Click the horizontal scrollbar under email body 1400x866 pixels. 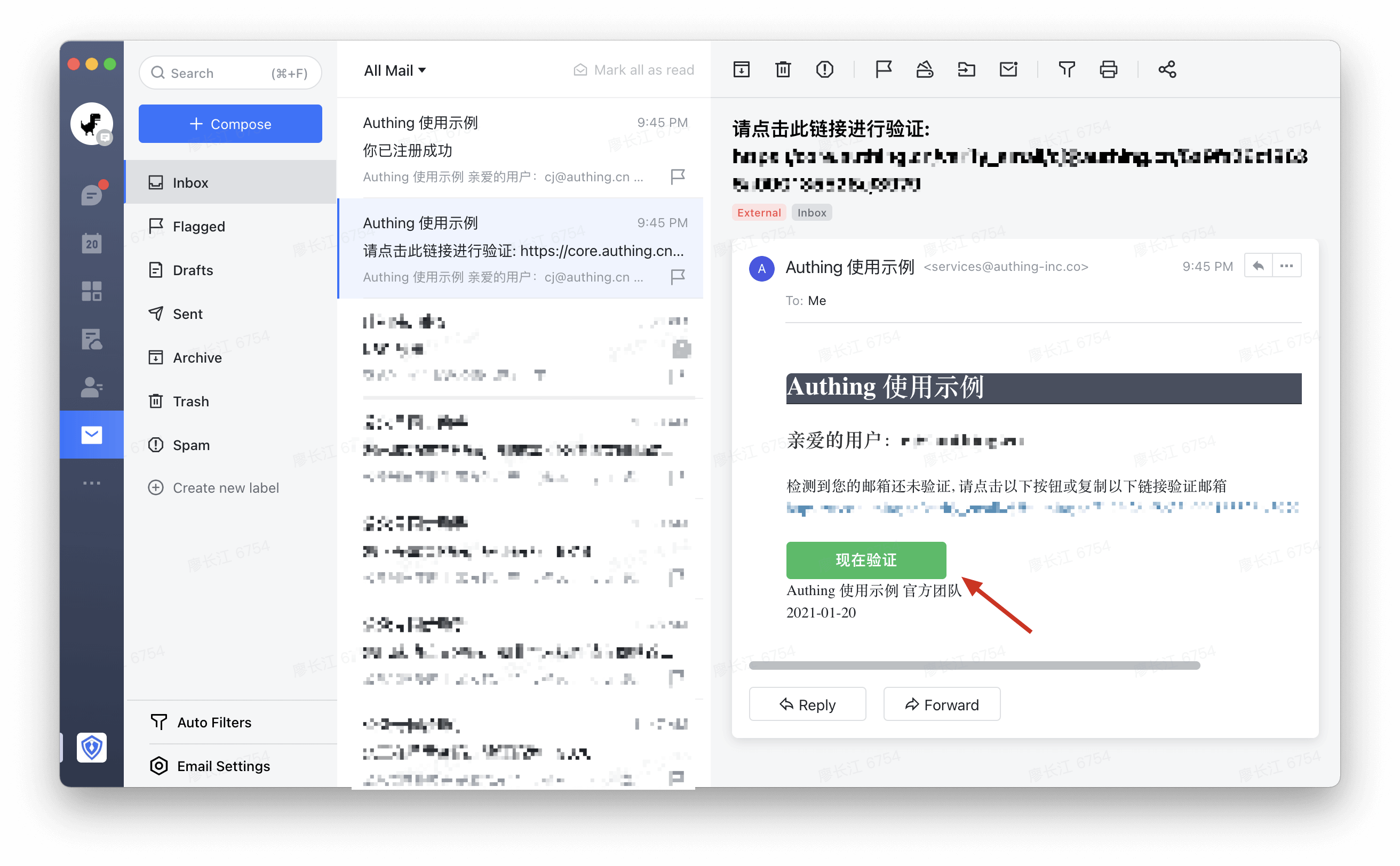pyautogui.click(x=974, y=665)
